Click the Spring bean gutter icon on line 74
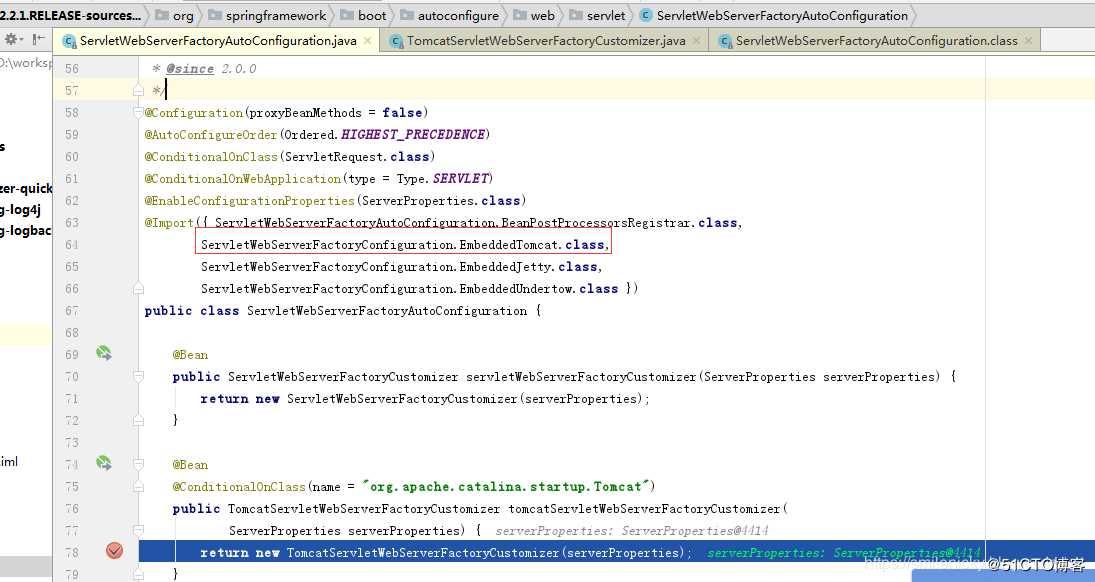The height and width of the screenshot is (582, 1095). coord(104,463)
